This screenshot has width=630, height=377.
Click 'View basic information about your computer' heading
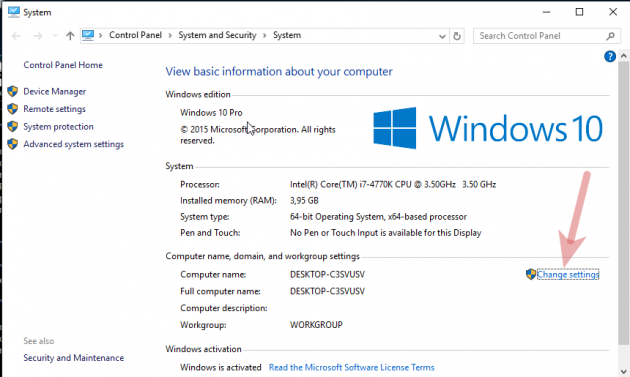click(x=279, y=72)
